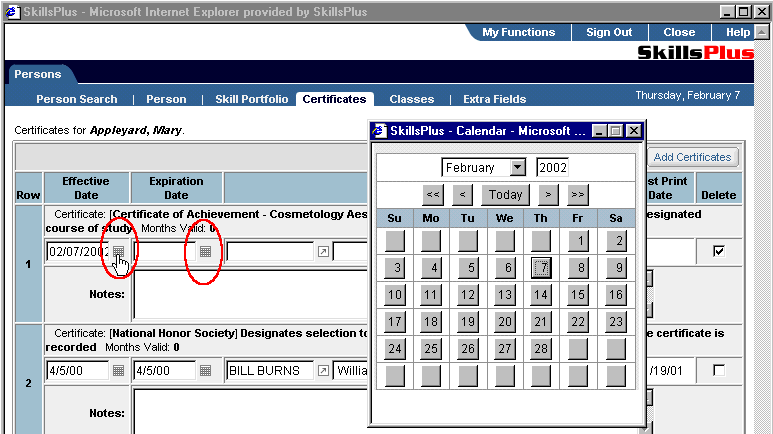Go to previous month with < button
773x434 pixels.
(x=462, y=194)
